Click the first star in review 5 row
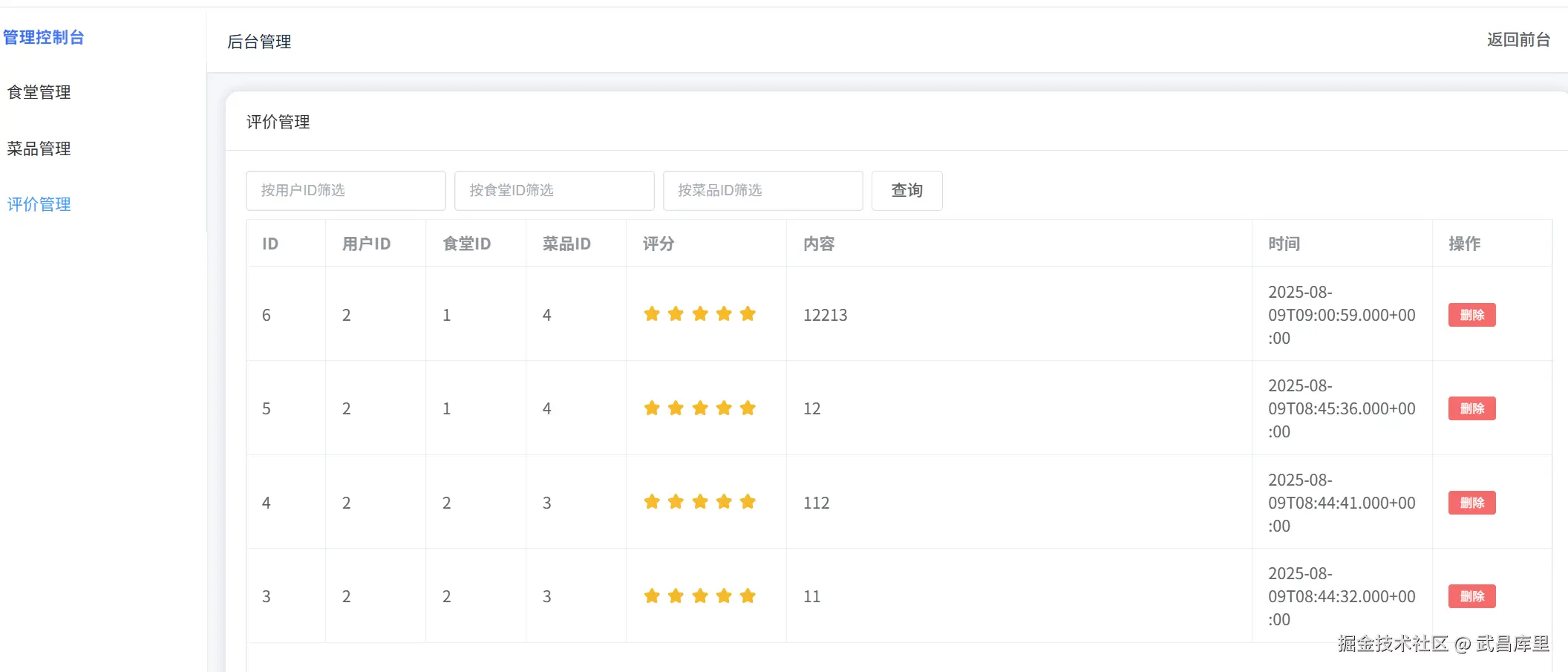This screenshot has height=672, width=1568. [x=652, y=408]
